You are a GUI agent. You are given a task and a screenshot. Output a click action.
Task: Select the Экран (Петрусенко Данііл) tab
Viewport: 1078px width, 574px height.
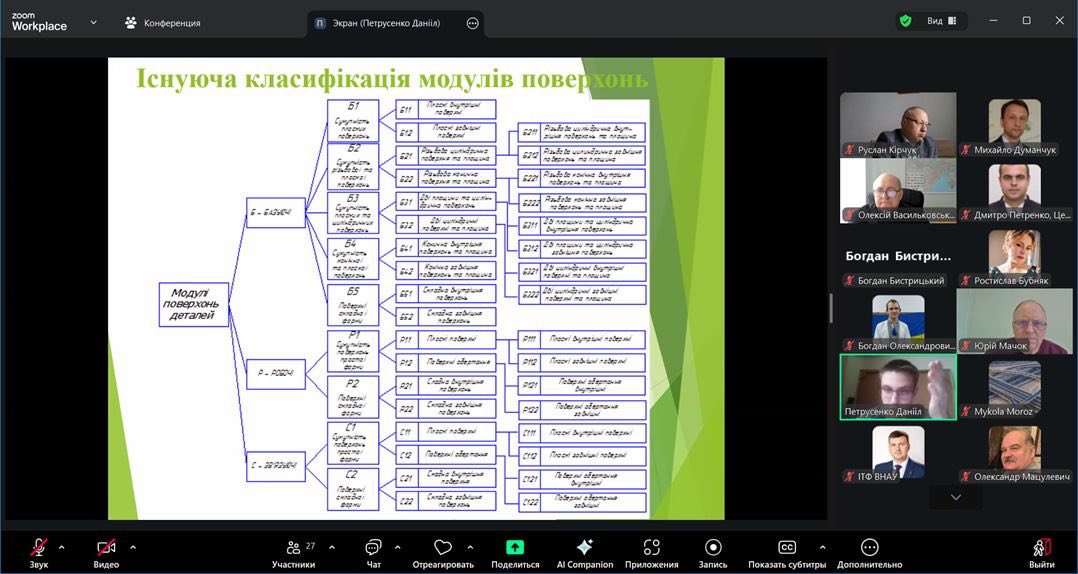(386, 23)
